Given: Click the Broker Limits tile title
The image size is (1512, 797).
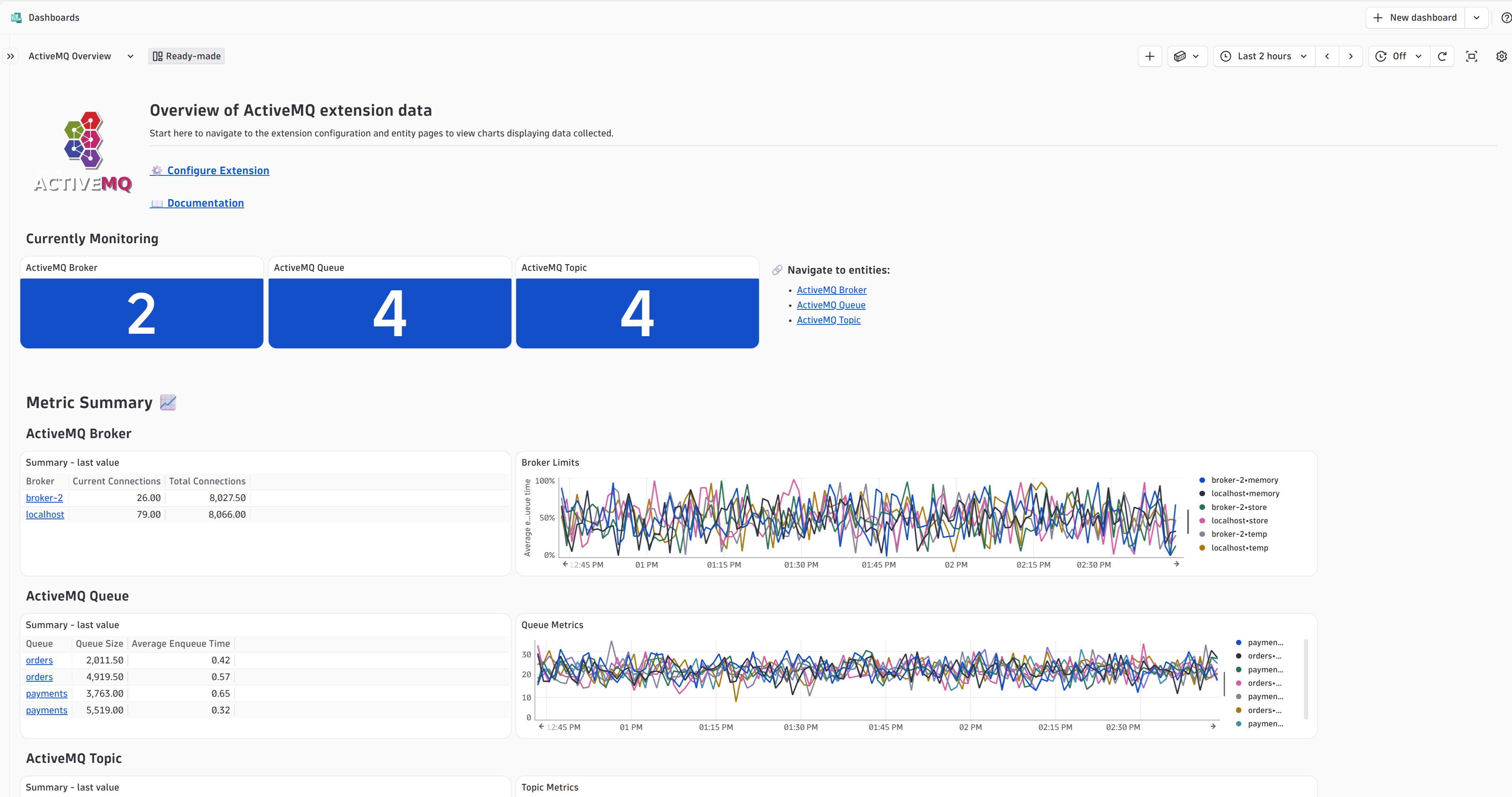Looking at the screenshot, I should (x=550, y=463).
